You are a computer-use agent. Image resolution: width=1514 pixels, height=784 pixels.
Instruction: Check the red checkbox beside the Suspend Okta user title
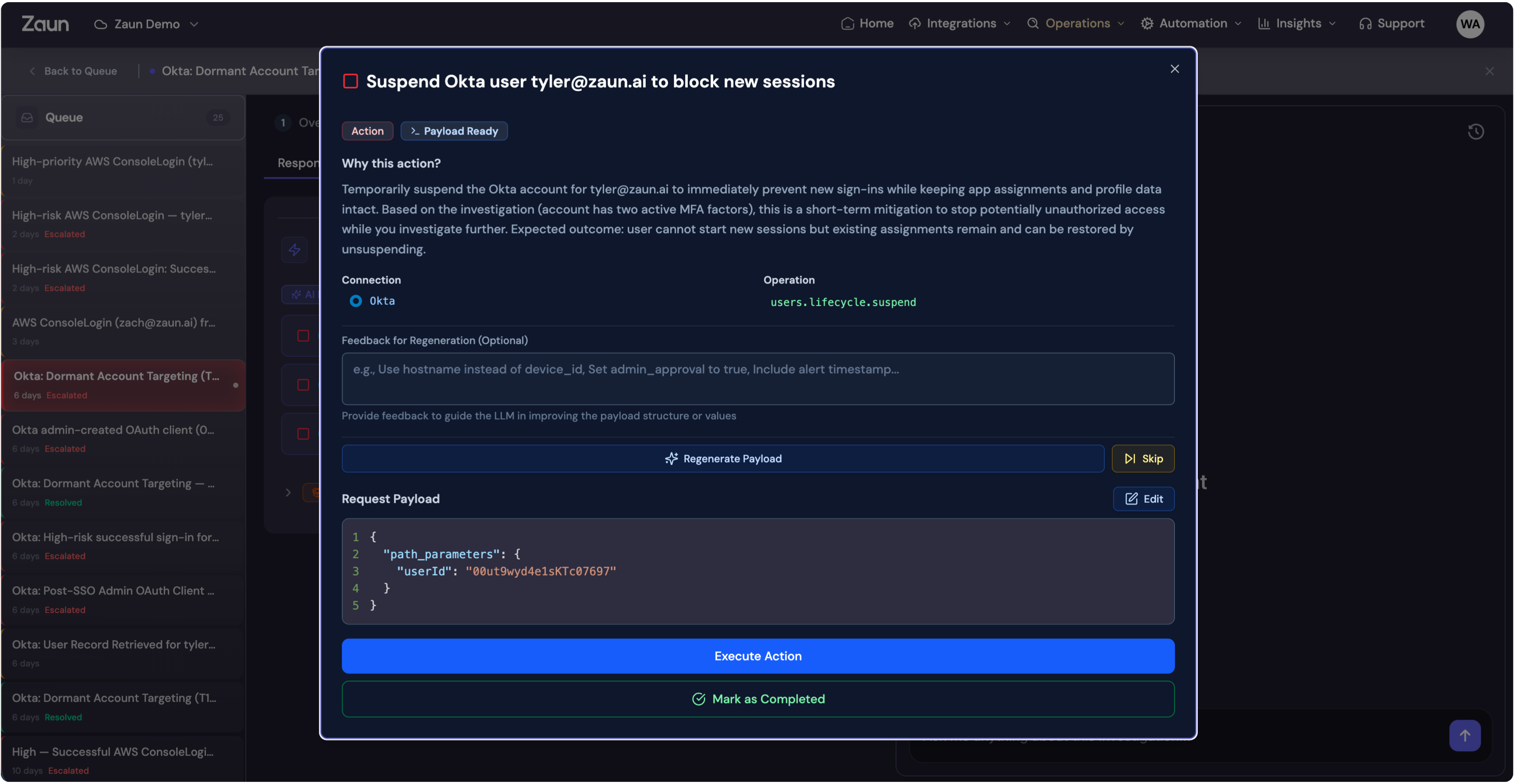(x=350, y=82)
